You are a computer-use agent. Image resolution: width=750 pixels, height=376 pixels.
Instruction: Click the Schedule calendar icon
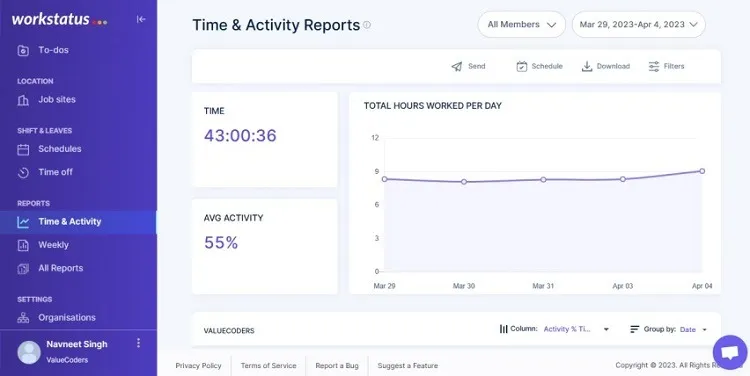point(521,66)
